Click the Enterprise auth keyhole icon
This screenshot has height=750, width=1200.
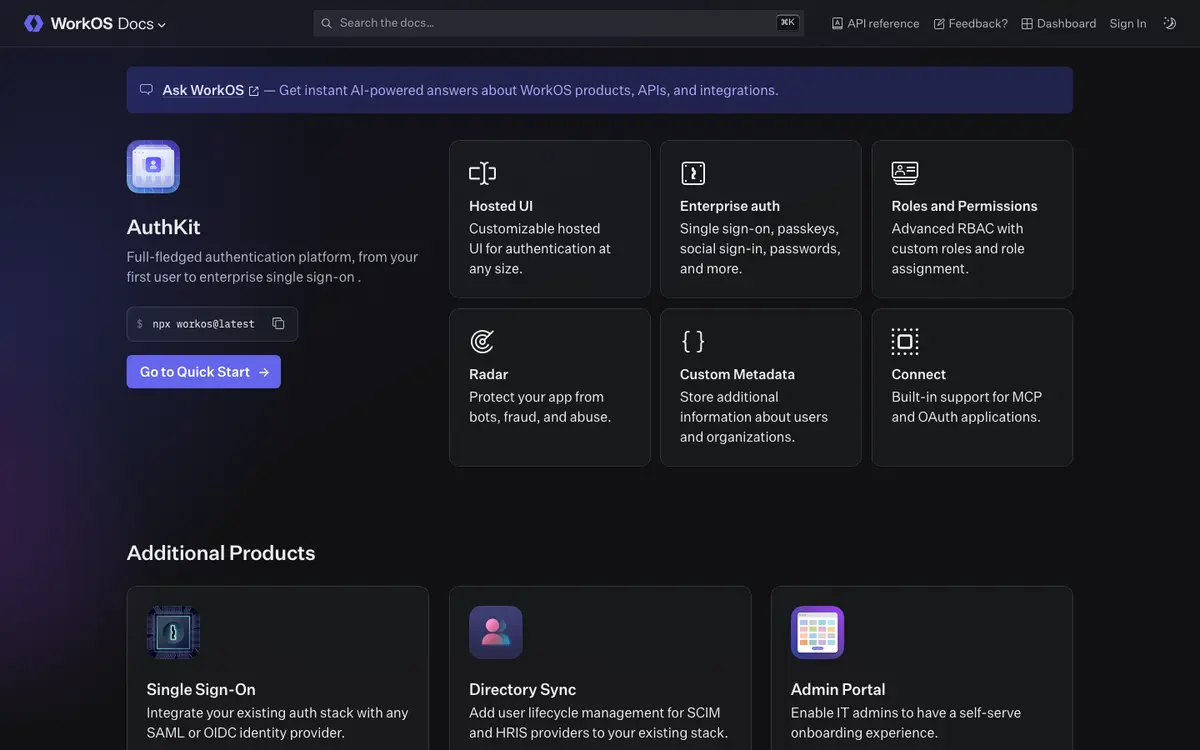click(693, 173)
